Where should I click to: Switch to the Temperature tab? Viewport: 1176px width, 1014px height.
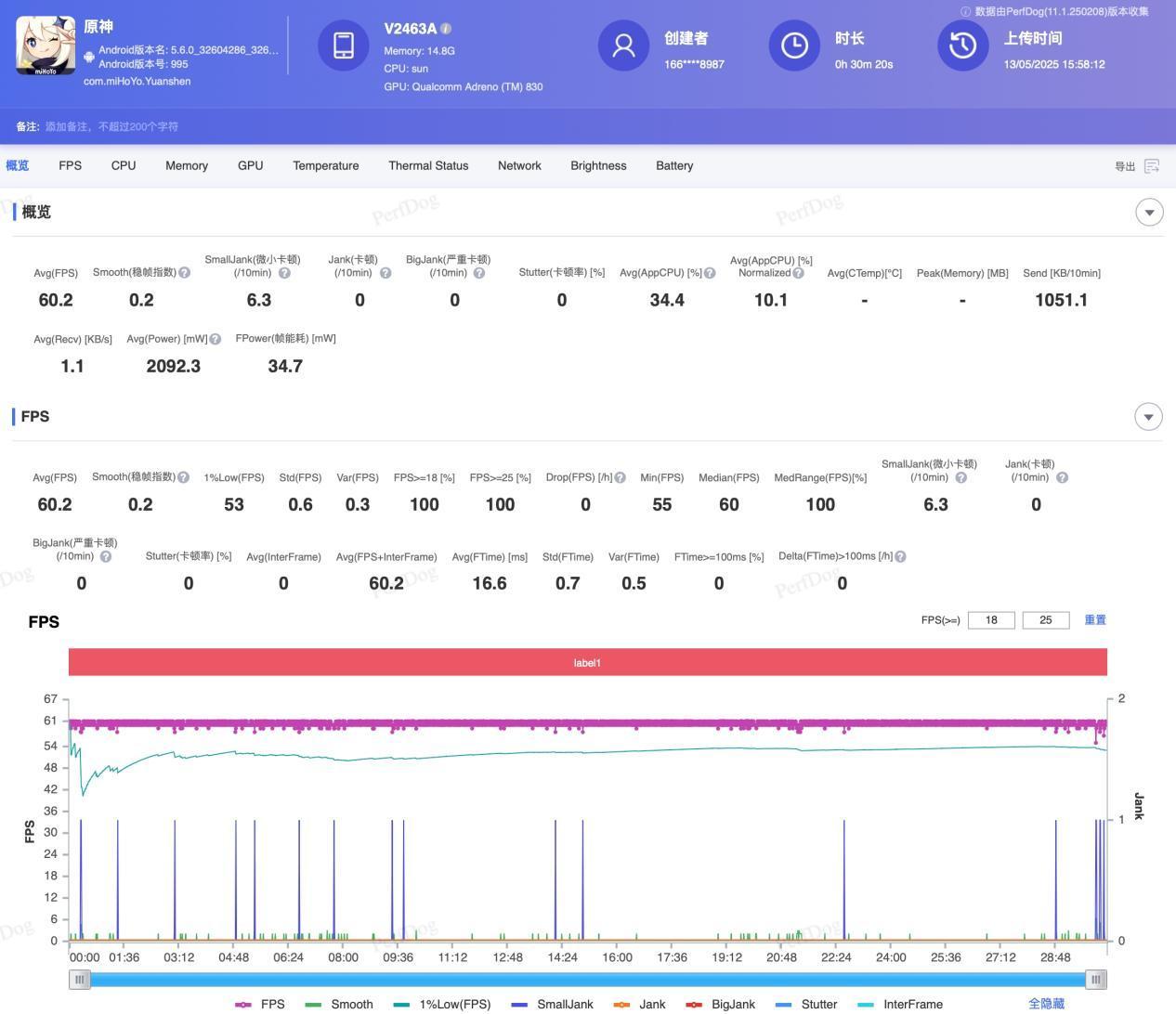point(325,166)
